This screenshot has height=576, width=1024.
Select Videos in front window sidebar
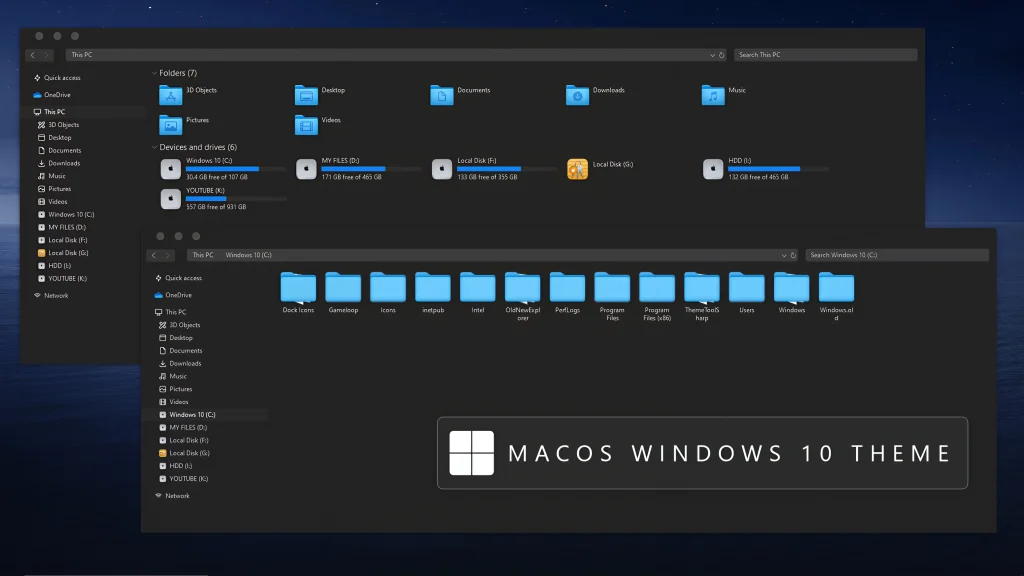[174, 402]
